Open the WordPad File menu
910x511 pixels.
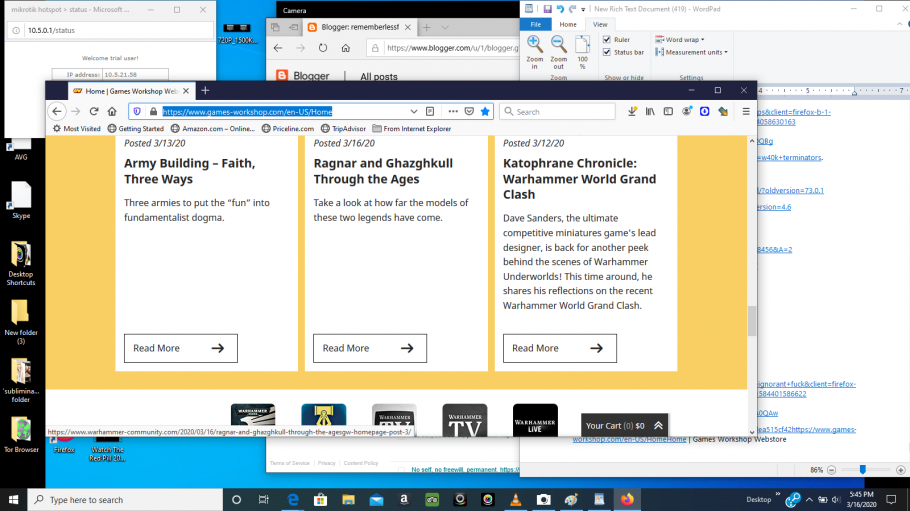click(535, 24)
